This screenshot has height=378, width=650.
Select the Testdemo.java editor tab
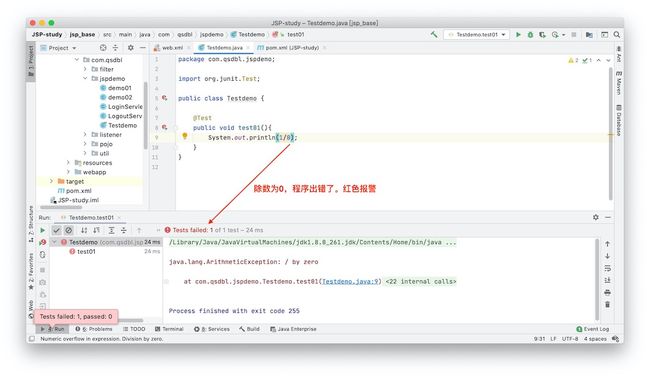(x=224, y=48)
